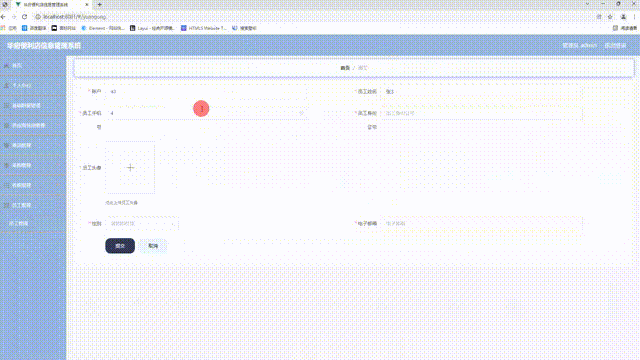Image resolution: width=640 pixels, height=360 pixels.
Task: Open 首页 in the left sidebar
Action: click(x=33, y=65)
